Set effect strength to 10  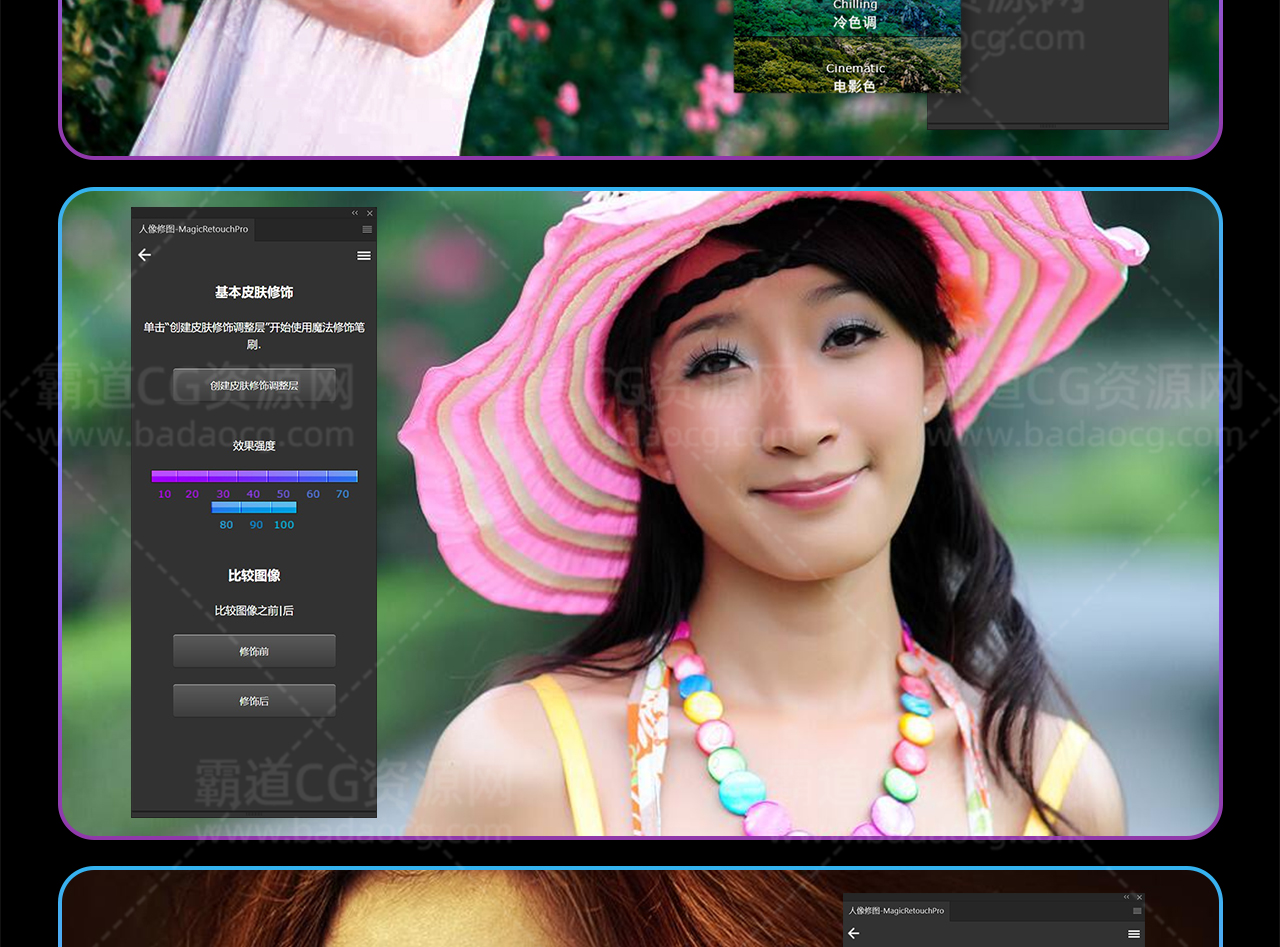[165, 477]
